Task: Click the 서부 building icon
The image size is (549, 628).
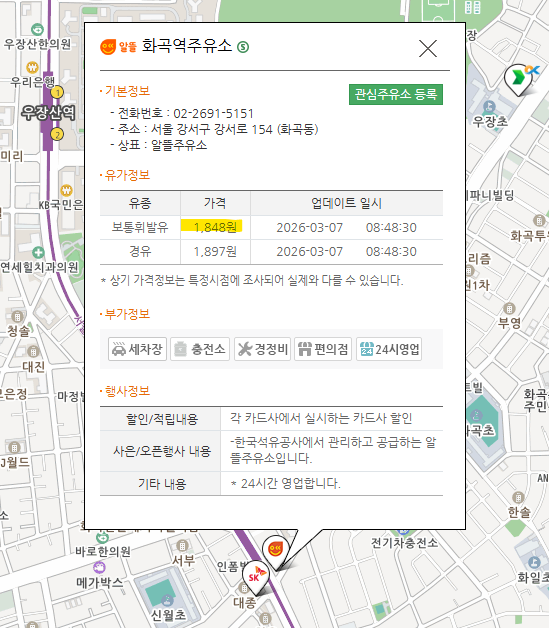Action: tap(182, 545)
